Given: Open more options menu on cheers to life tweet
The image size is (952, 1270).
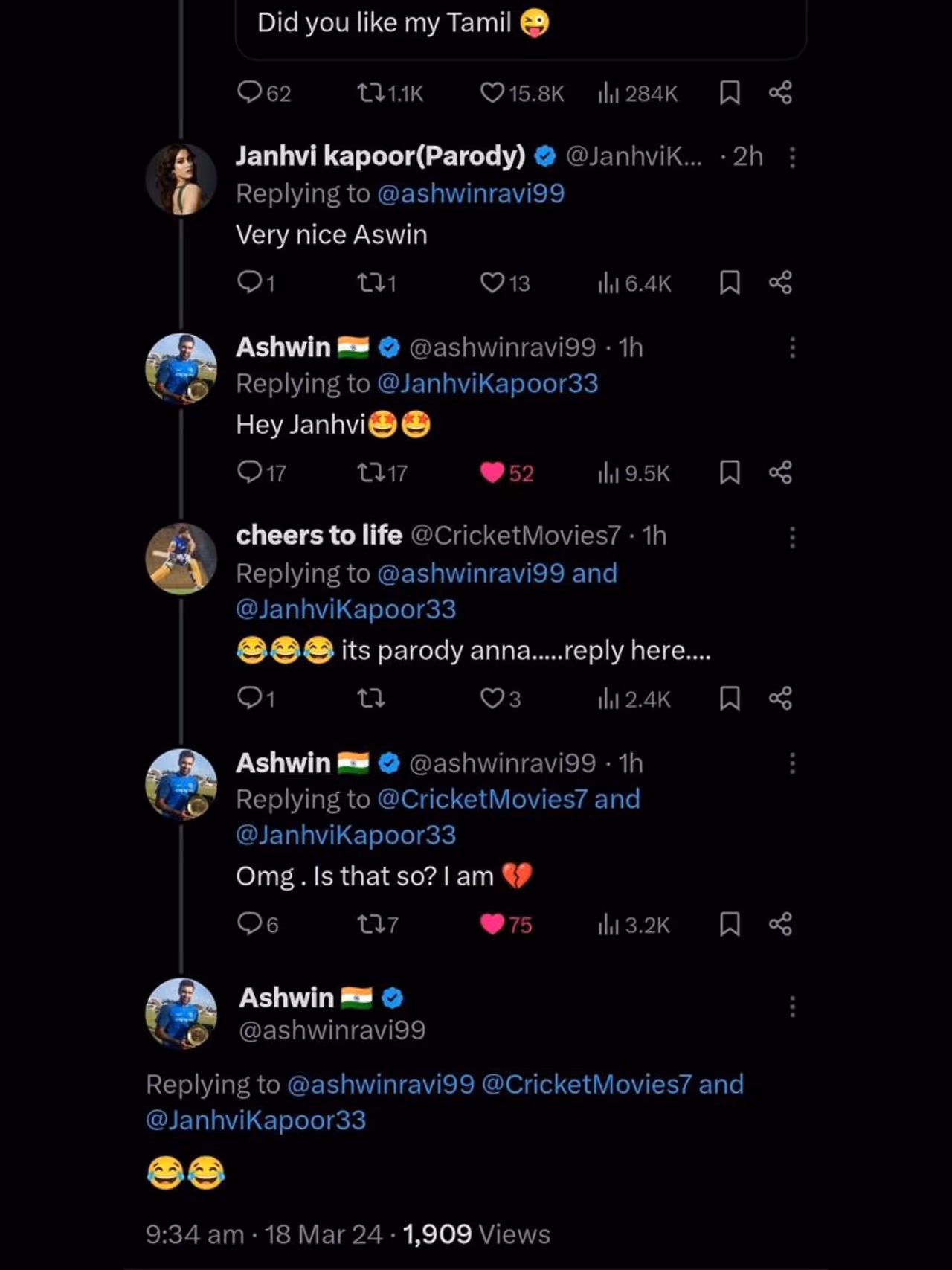Looking at the screenshot, I should coord(793,537).
